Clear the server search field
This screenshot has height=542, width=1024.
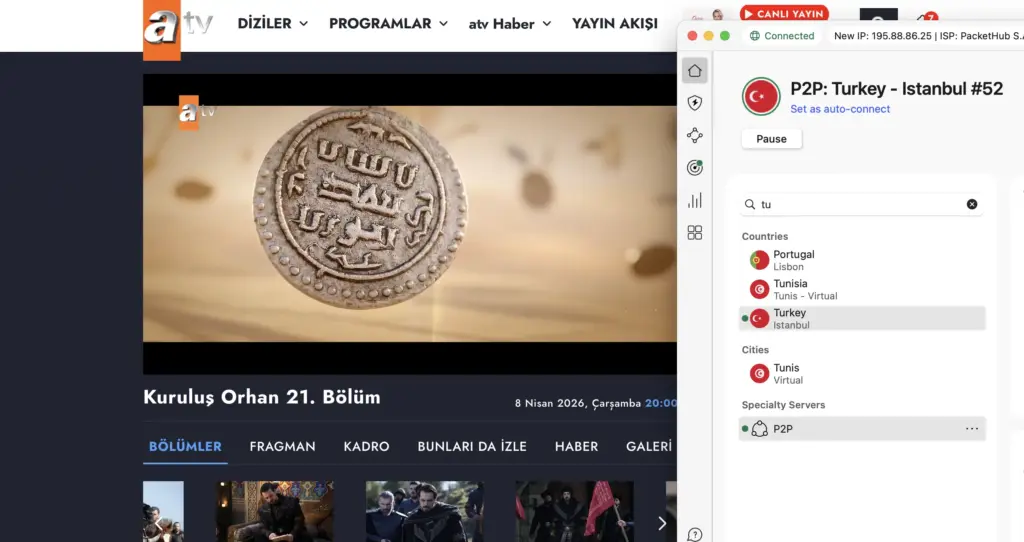(x=971, y=204)
